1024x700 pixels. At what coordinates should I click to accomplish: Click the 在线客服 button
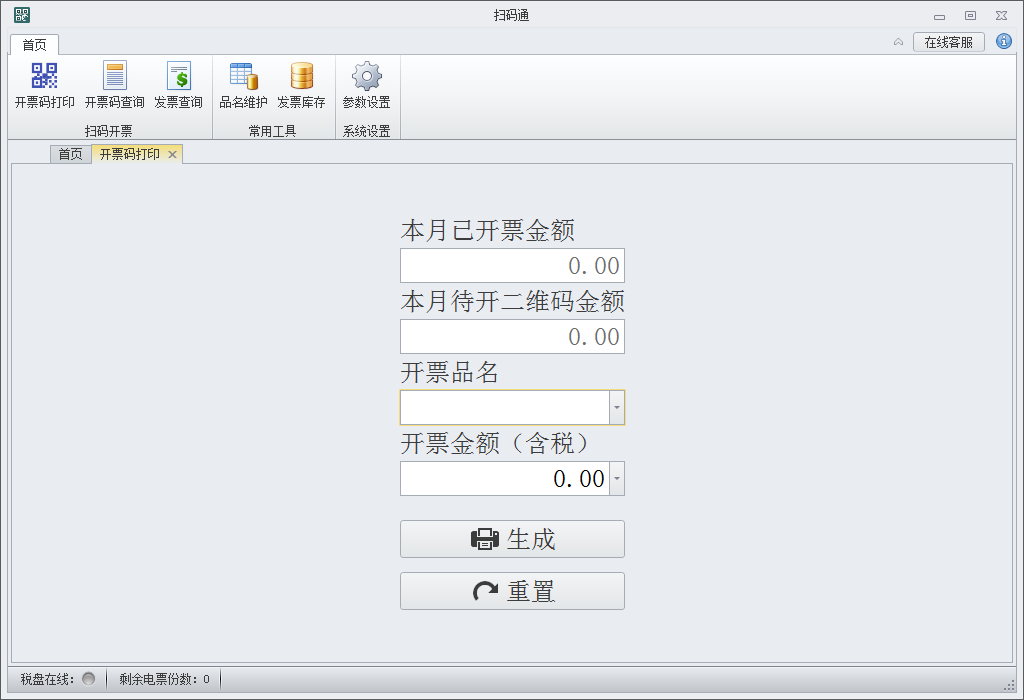coord(948,42)
